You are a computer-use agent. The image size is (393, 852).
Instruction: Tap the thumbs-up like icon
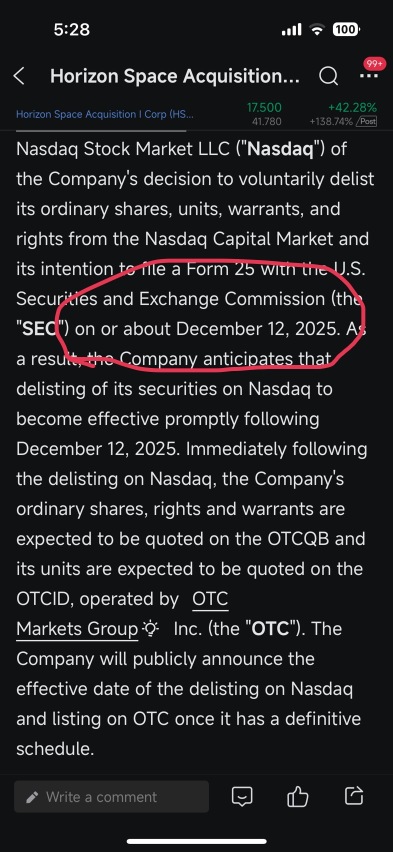click(297, 797)
